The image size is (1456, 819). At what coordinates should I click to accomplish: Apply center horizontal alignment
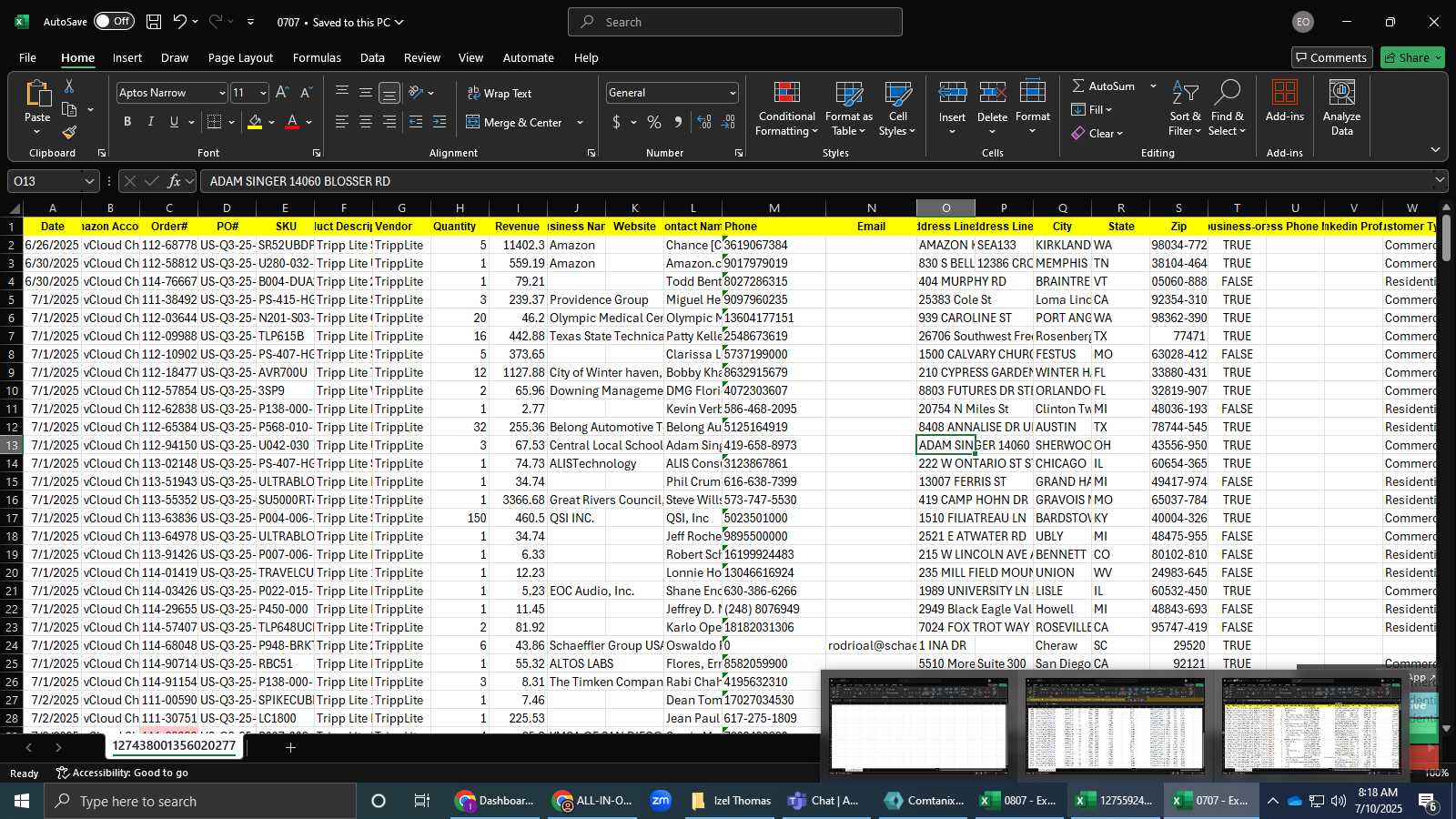coord(366,122)
